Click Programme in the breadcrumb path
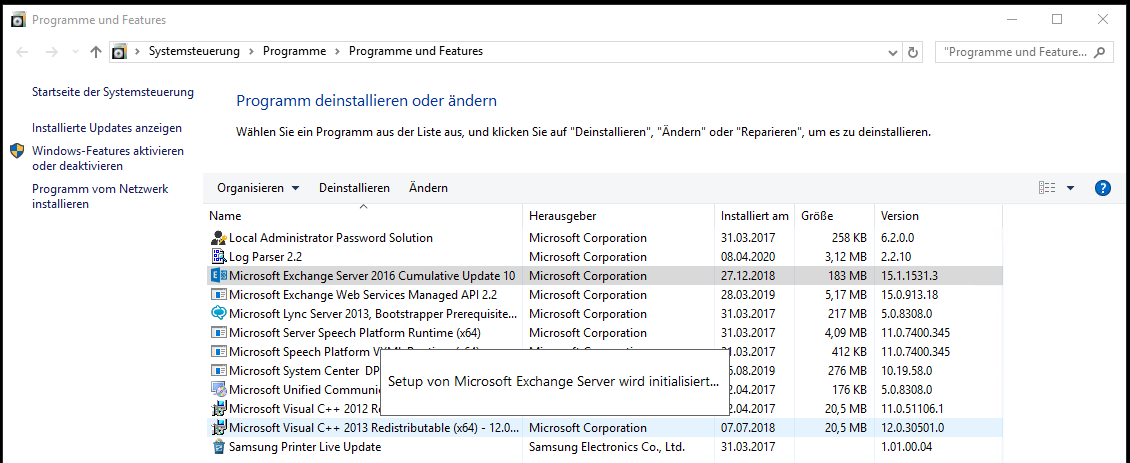The width and height of the screenshot is (1130, 463). [294, 52]
